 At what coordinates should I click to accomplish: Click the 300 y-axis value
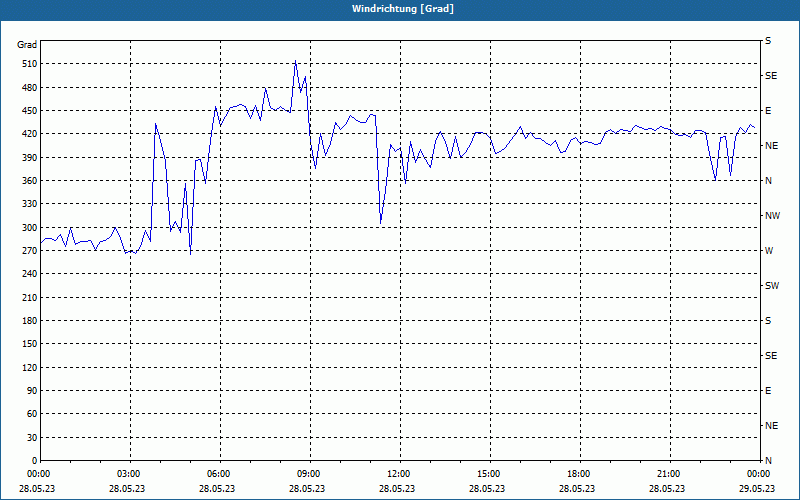(x=29, y=228)
